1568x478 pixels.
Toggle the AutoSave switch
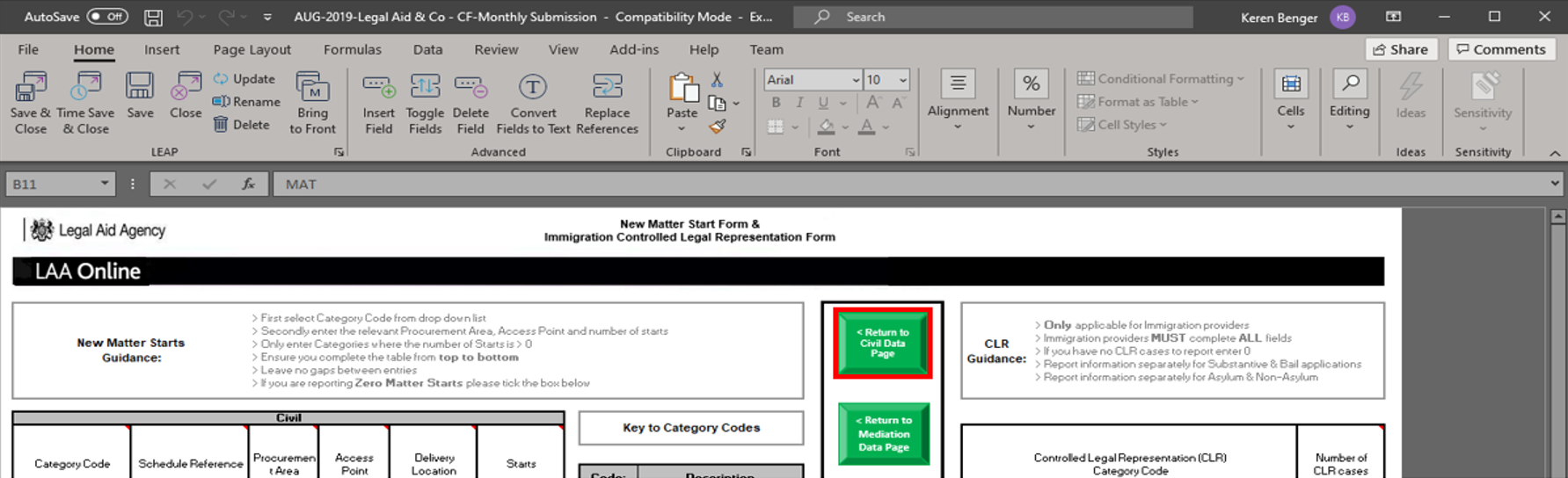coord(107,17)
